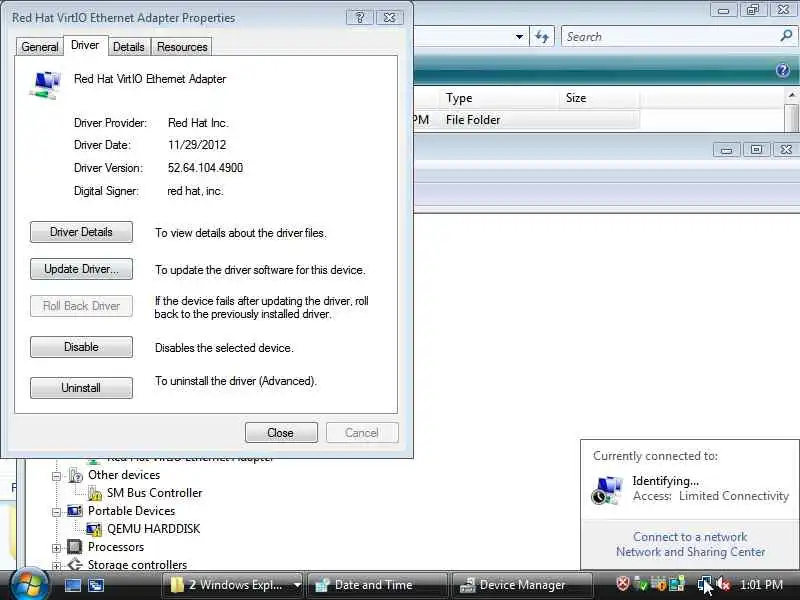This screenshot has width=800, height=600.
Task: Click the Explorer search magnifier icon
Action: [x=786, y=36]
